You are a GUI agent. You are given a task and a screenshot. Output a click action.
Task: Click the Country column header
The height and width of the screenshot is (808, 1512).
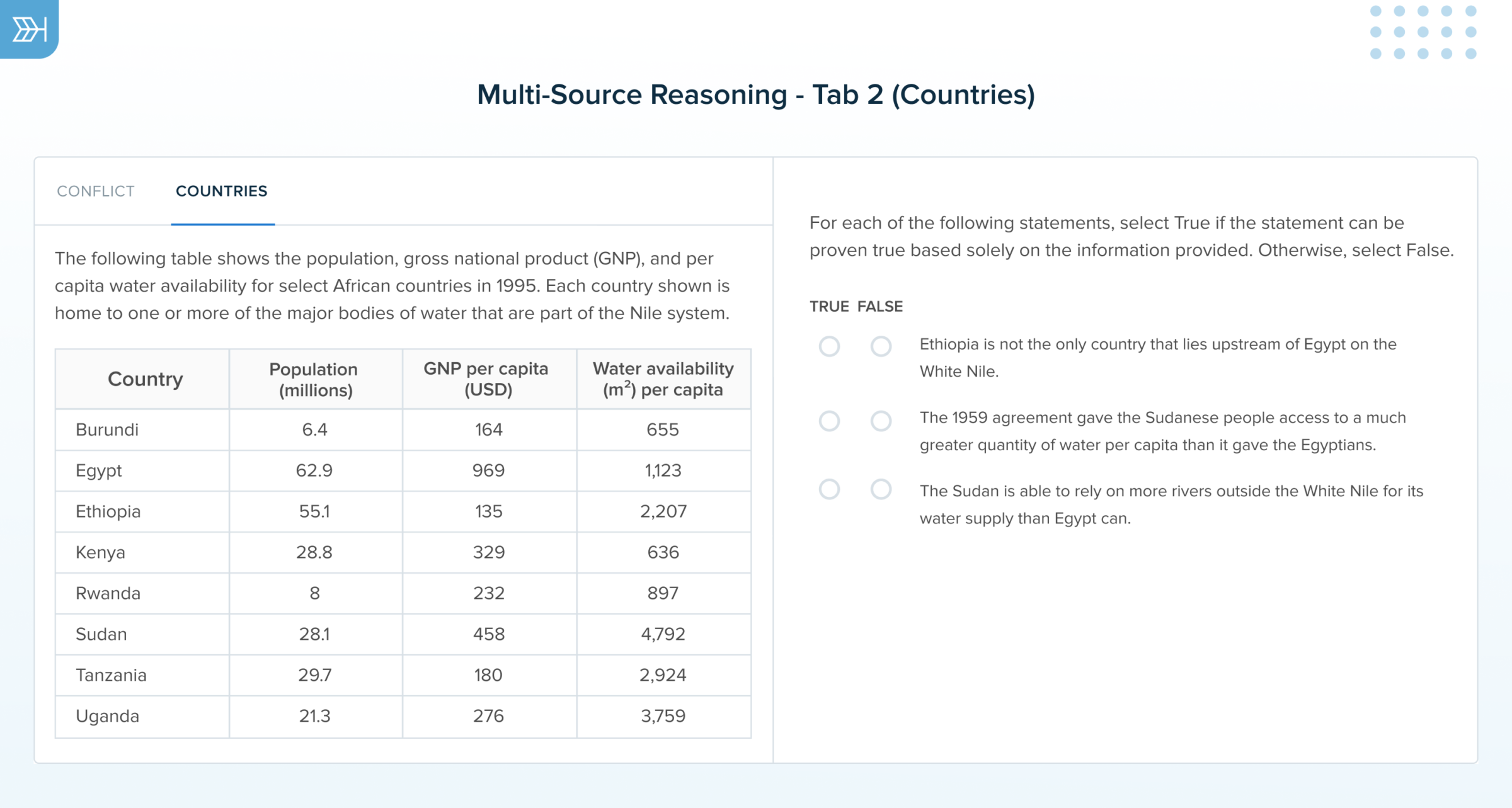[x=146, y=378]
